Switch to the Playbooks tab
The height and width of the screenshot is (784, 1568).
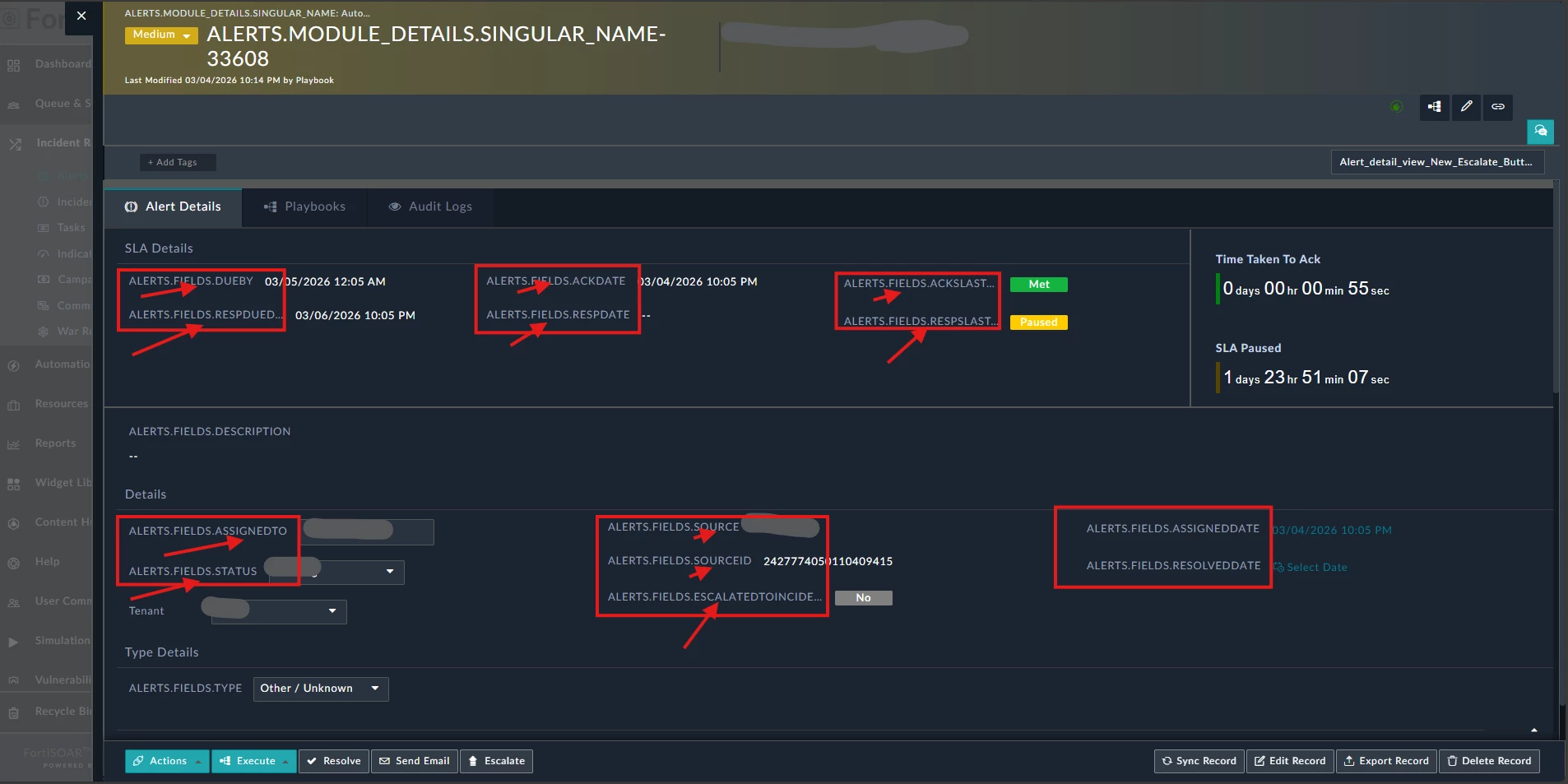304,206
